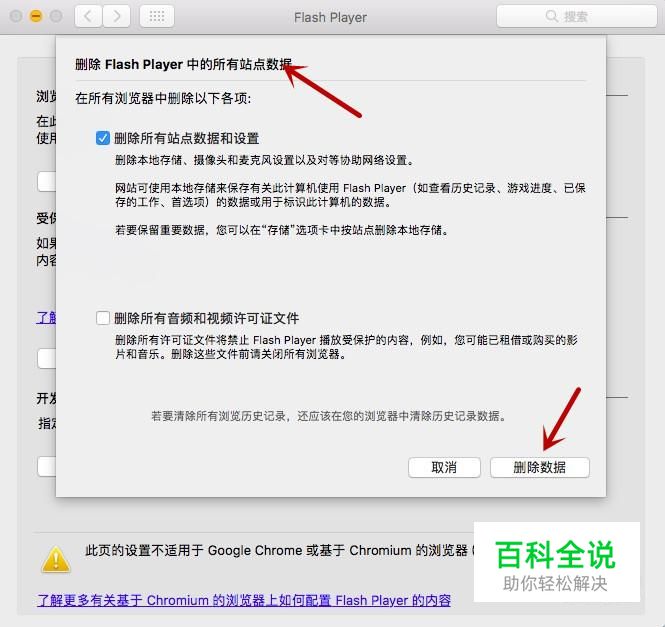The width and height of the screenshot is (665, 627).
Task: Click the yellow warning triangle icon
Action: 56,559
